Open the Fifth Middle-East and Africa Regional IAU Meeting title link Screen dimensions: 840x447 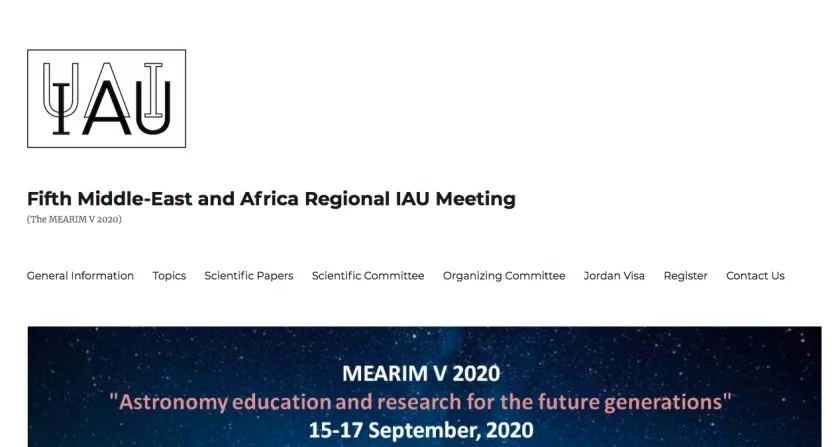pos(271,199)
